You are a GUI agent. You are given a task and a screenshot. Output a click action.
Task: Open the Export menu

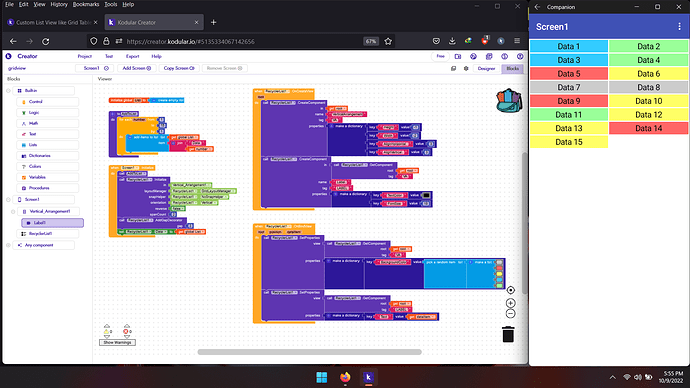pos(132,56)
